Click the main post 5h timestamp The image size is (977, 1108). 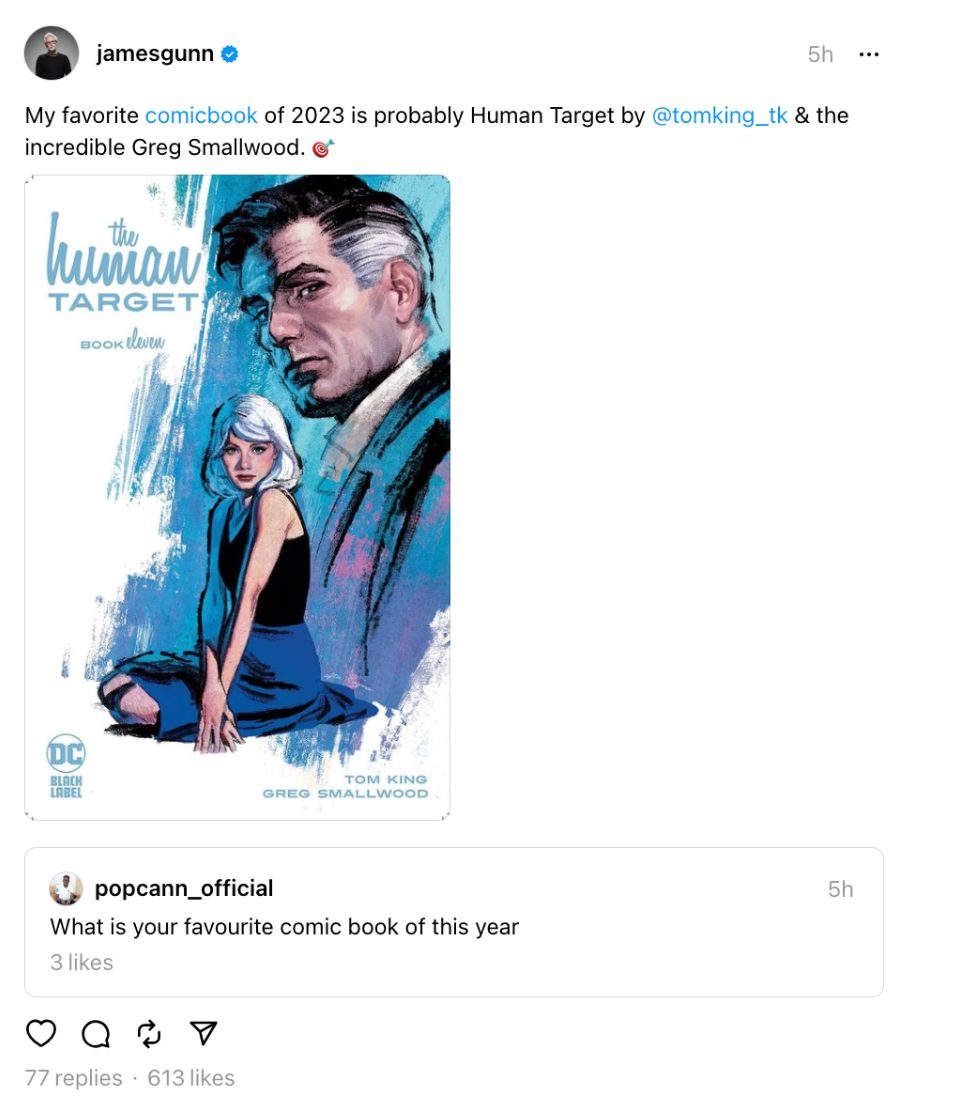click(820, 54)
